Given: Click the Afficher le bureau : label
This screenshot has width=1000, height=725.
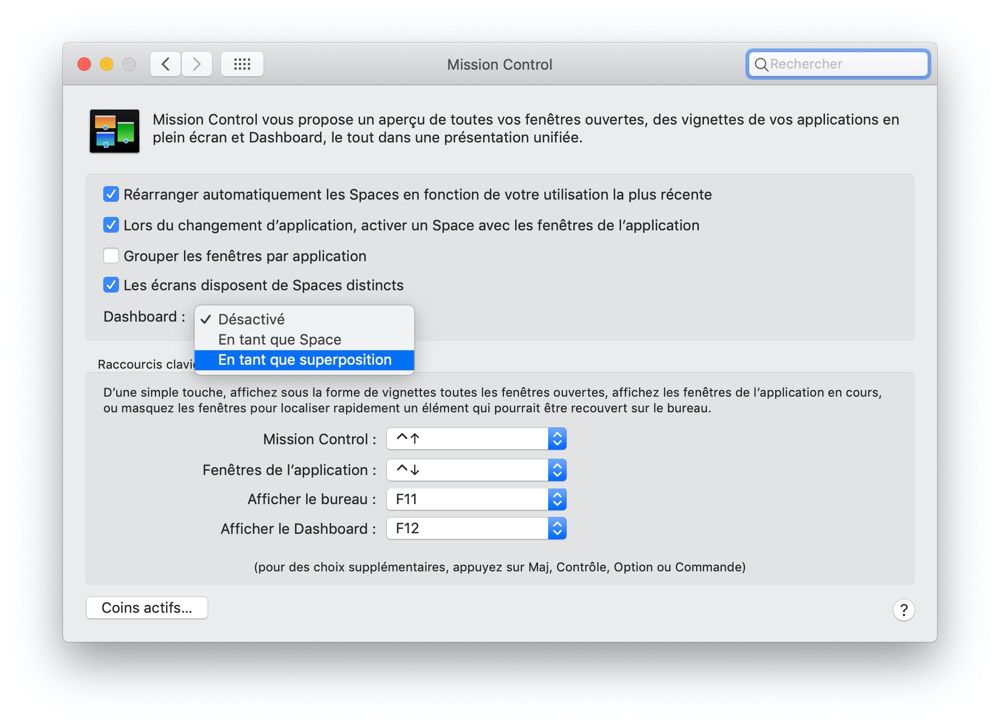Looking at the screenshot, I should click(311, 499).
